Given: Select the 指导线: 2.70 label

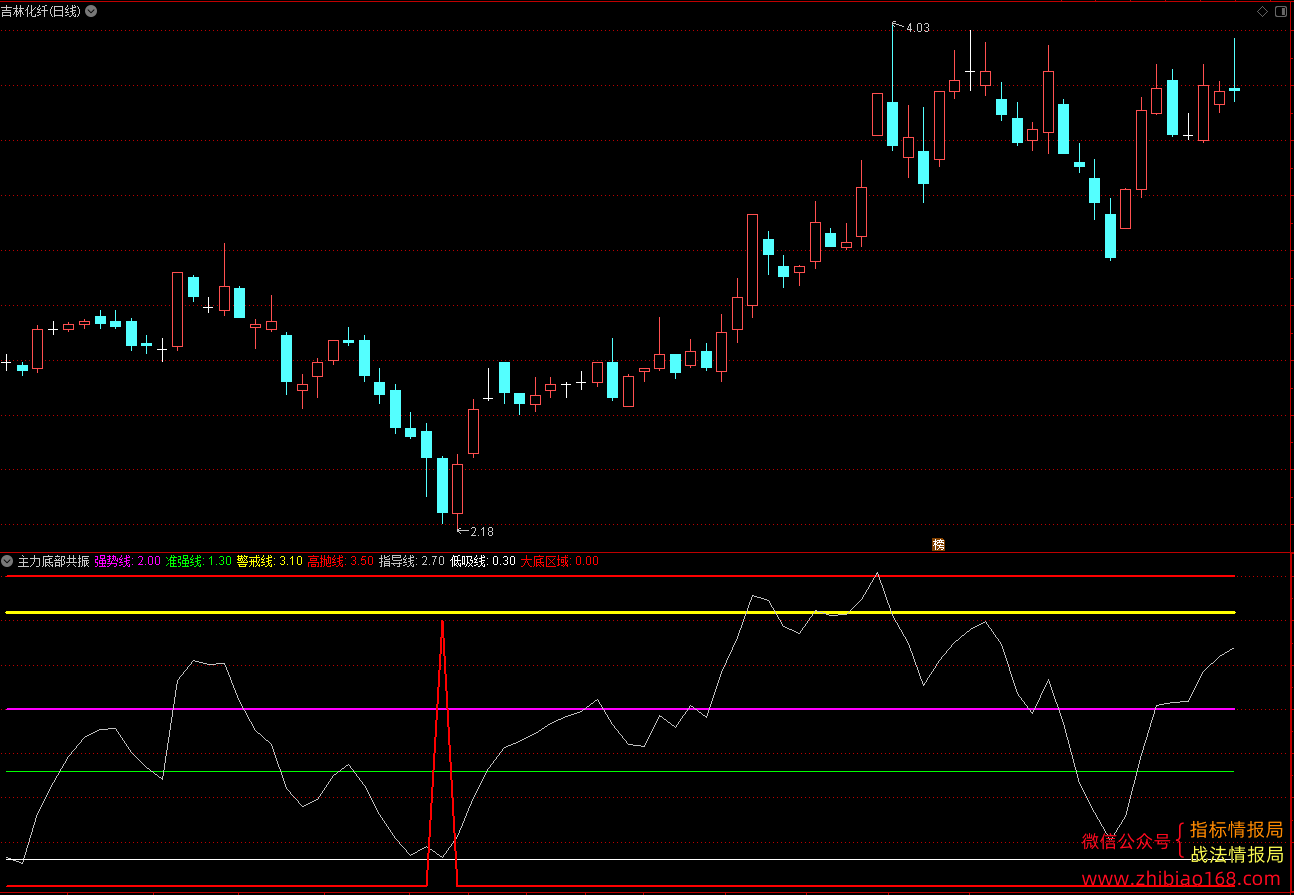Looking at the screenshot, I should click(x=411, y=561).
